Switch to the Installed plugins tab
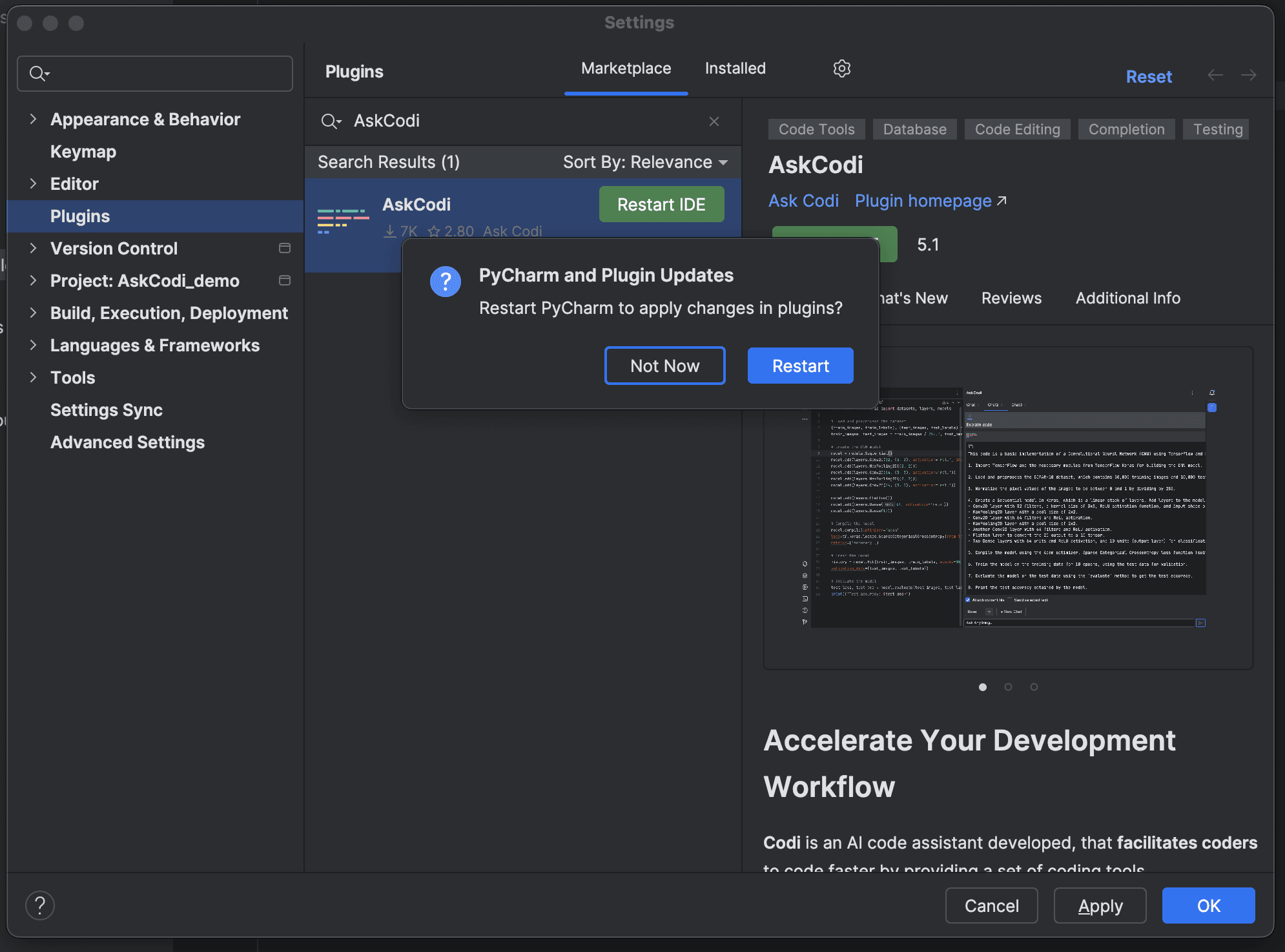 tap(735, 68)
